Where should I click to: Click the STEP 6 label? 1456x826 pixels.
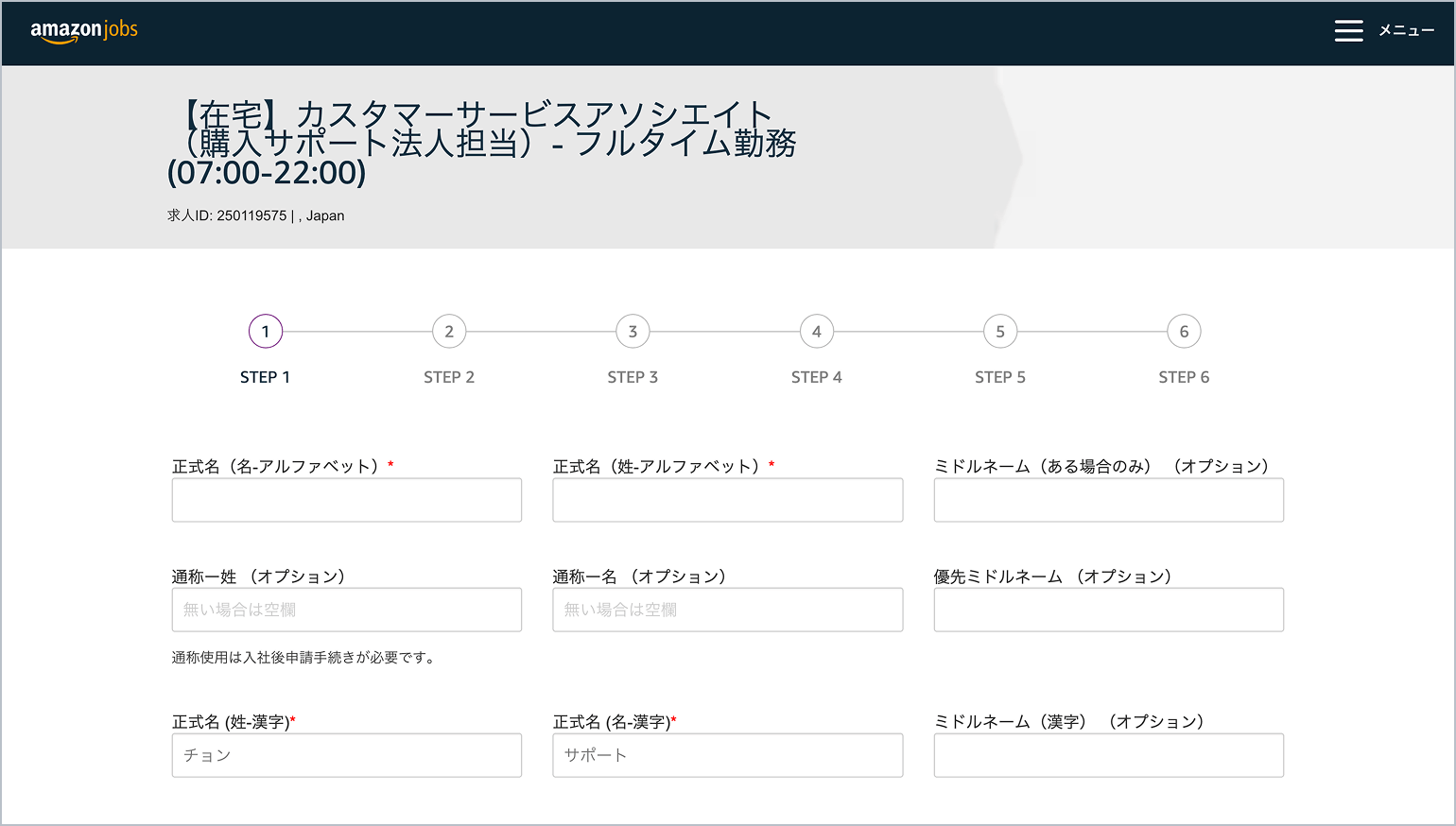[x=1184, y=377]
